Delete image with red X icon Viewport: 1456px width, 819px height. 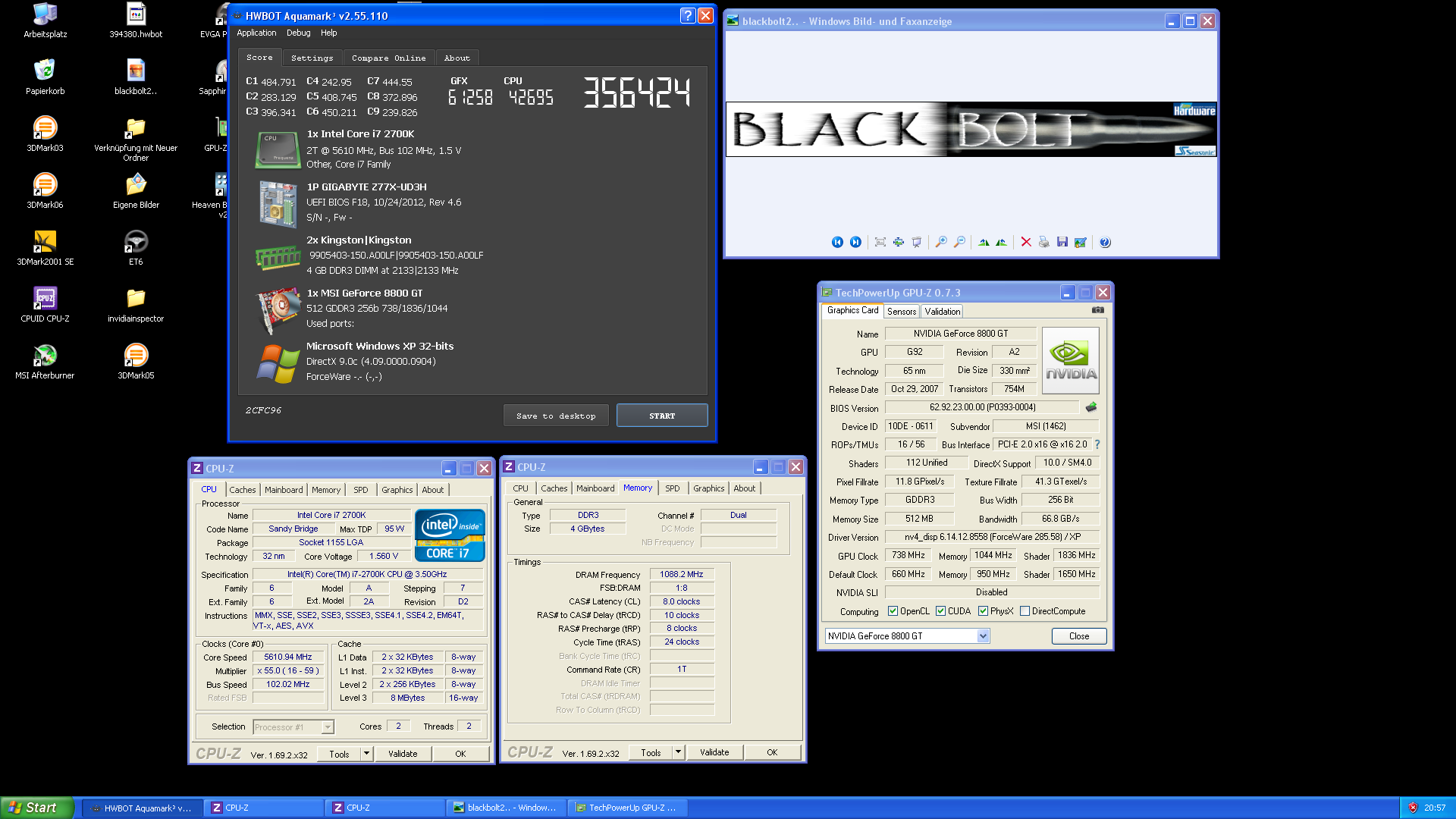pos(1026,242)
